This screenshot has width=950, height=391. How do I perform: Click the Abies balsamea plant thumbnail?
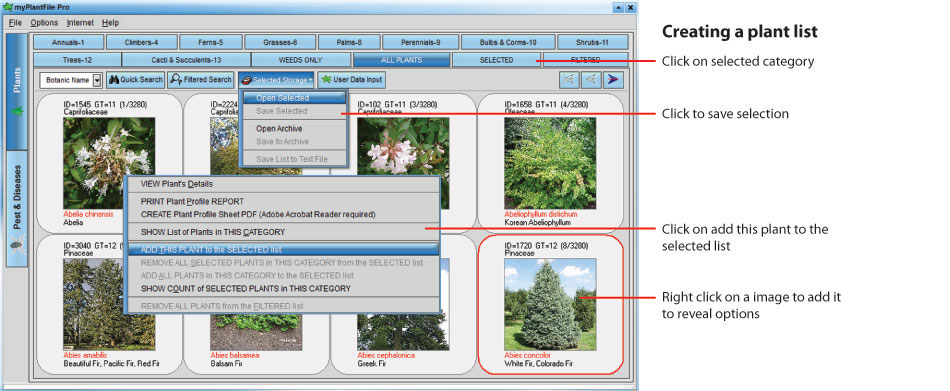point(256,332)
